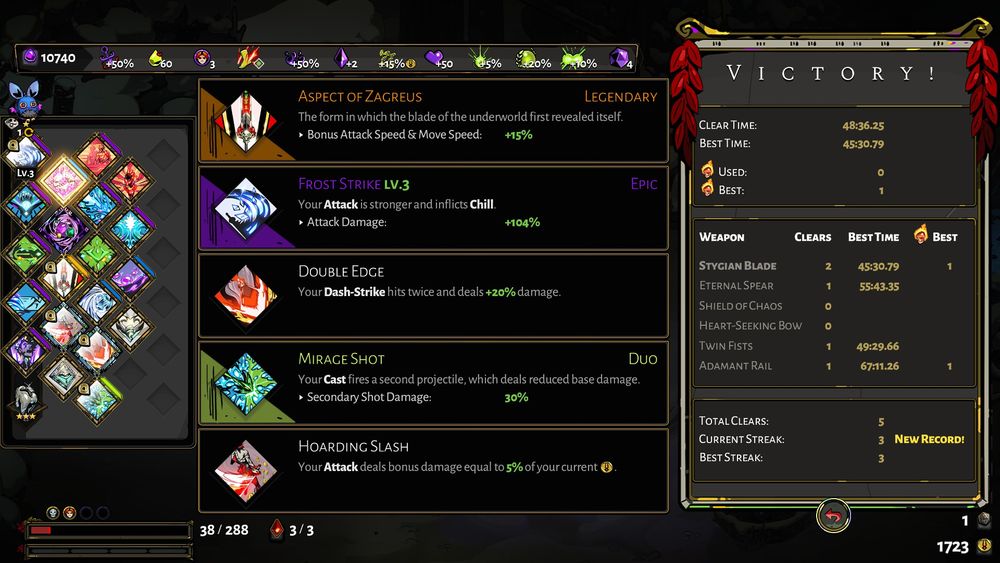Select the Double Edge boon icon
The height and width of the screenshot is (563, 1000).
click(246, 296)
